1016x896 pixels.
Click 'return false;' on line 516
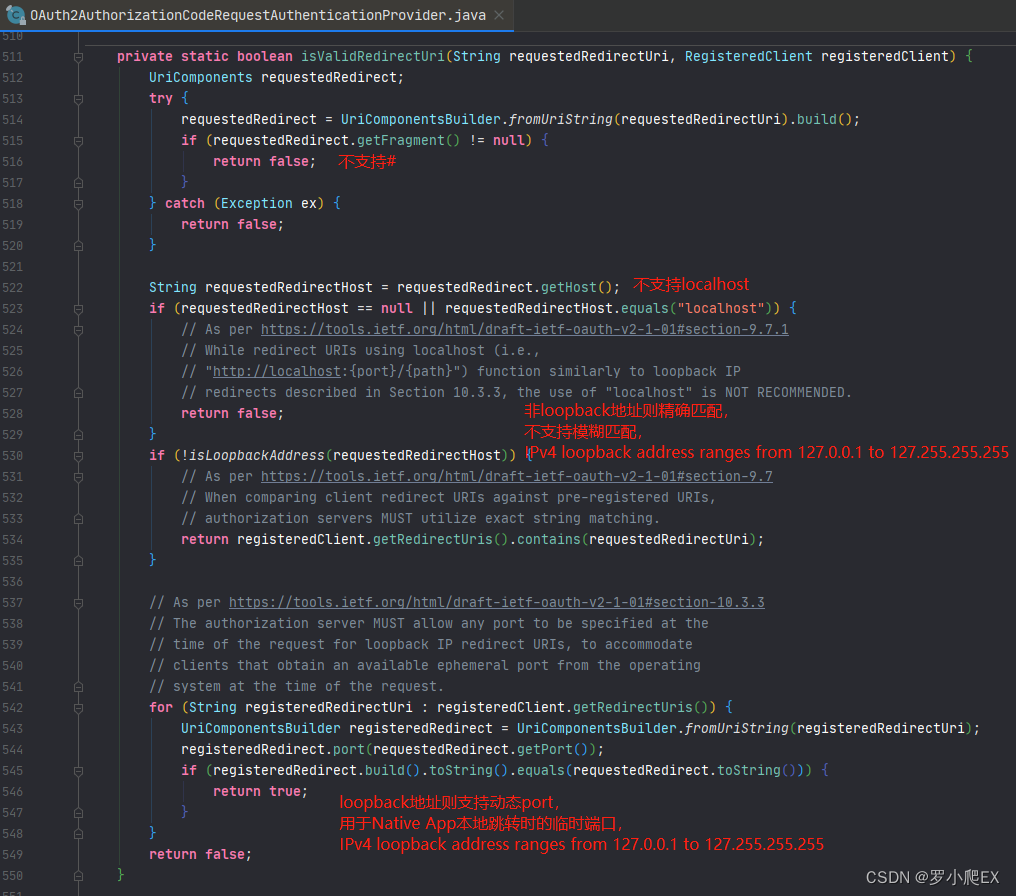click(264, 161)
